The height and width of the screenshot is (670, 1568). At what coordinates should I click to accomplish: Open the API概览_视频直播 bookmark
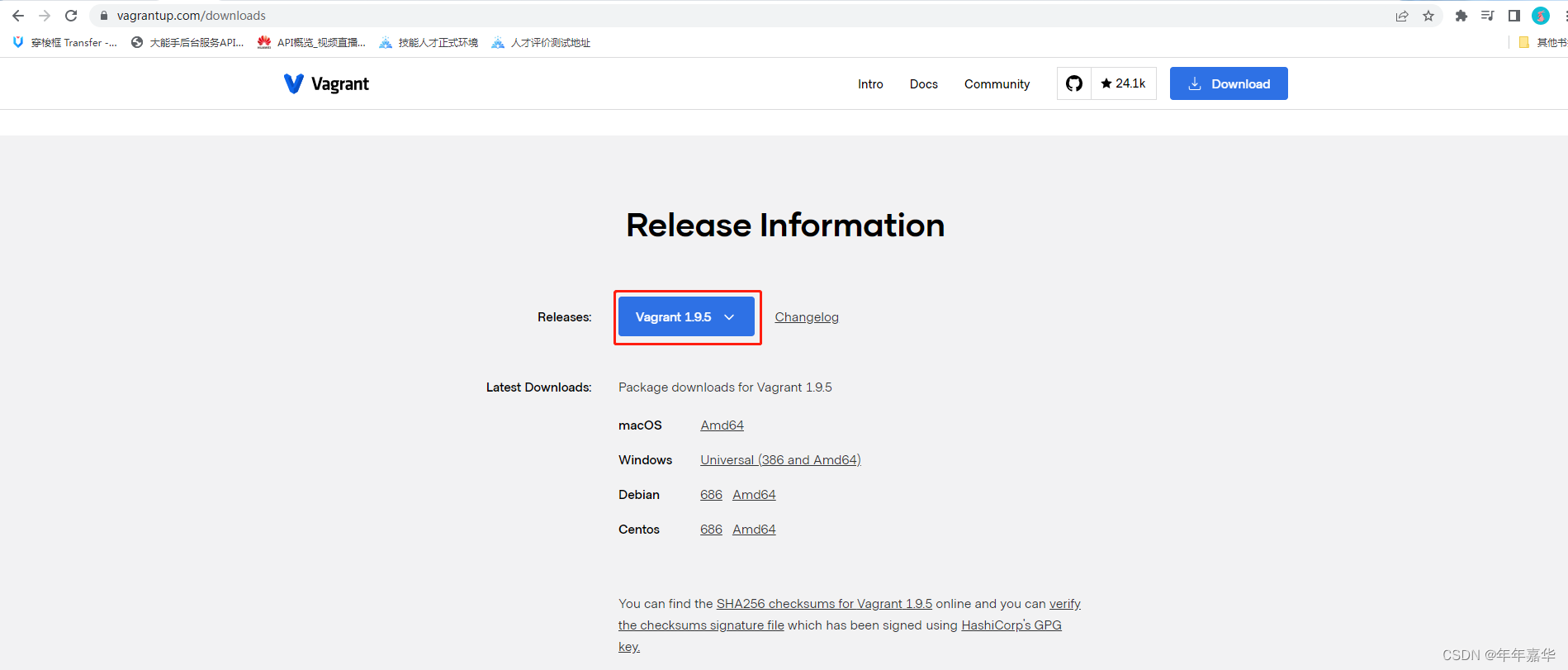pos(311,42)
